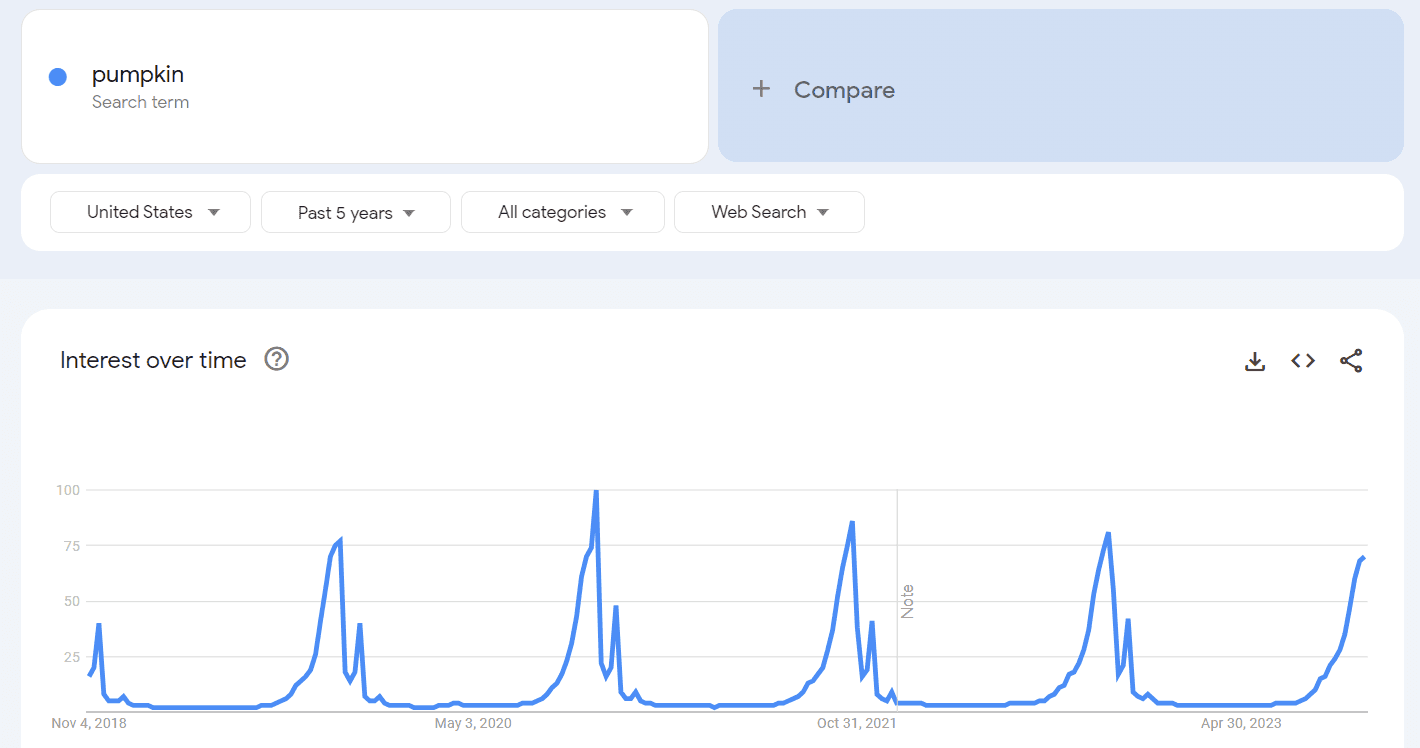Open the Web Search type dropdown

pos(769,212)
